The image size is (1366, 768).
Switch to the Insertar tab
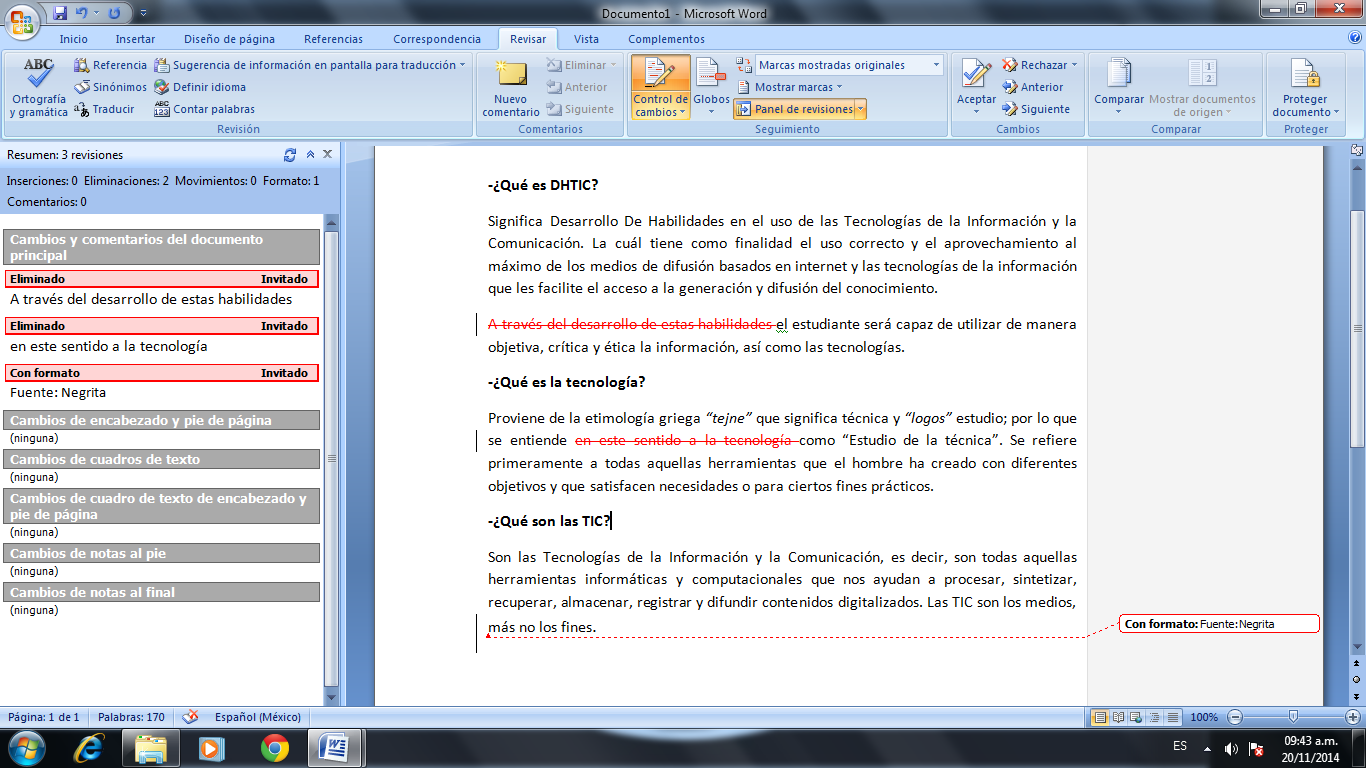[135, 39]
